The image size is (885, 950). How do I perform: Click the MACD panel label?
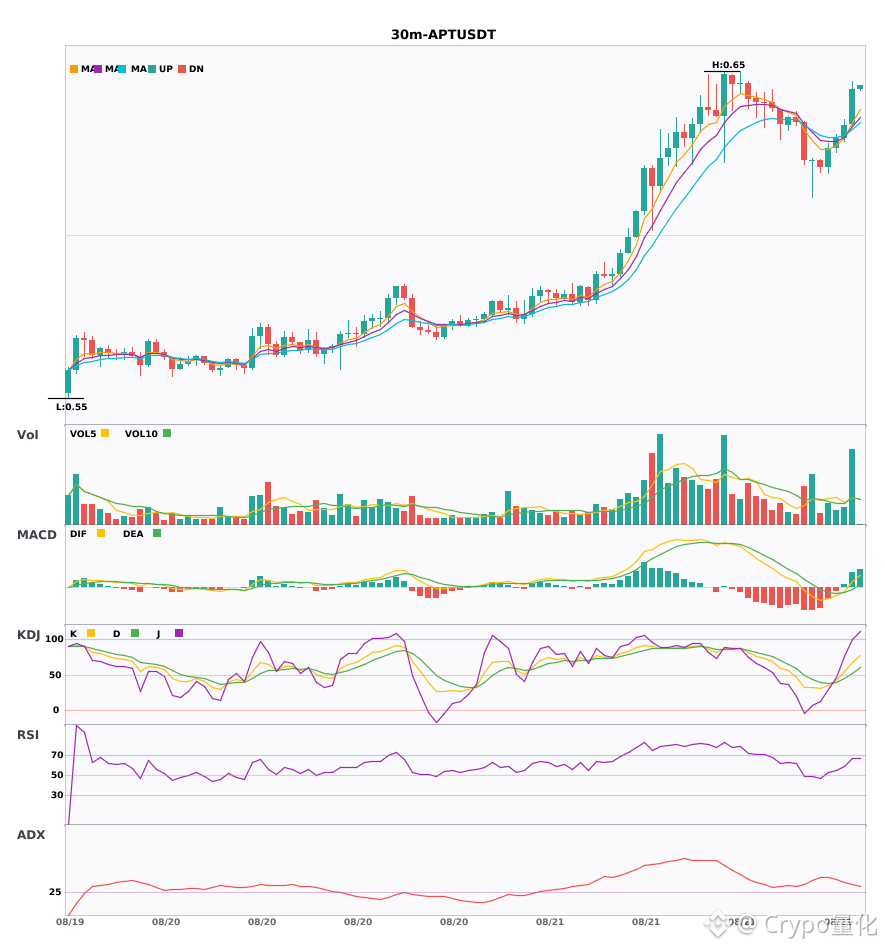click(36, 535)
